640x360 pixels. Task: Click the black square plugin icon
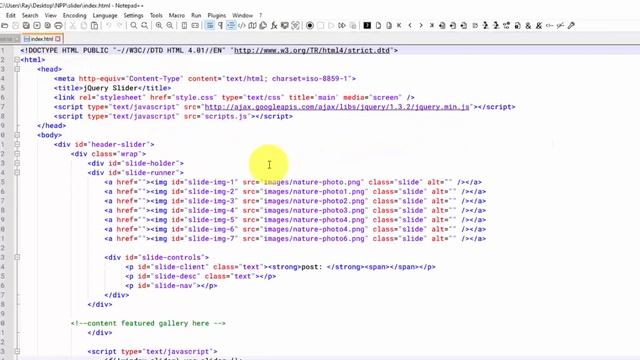(367, 26)
